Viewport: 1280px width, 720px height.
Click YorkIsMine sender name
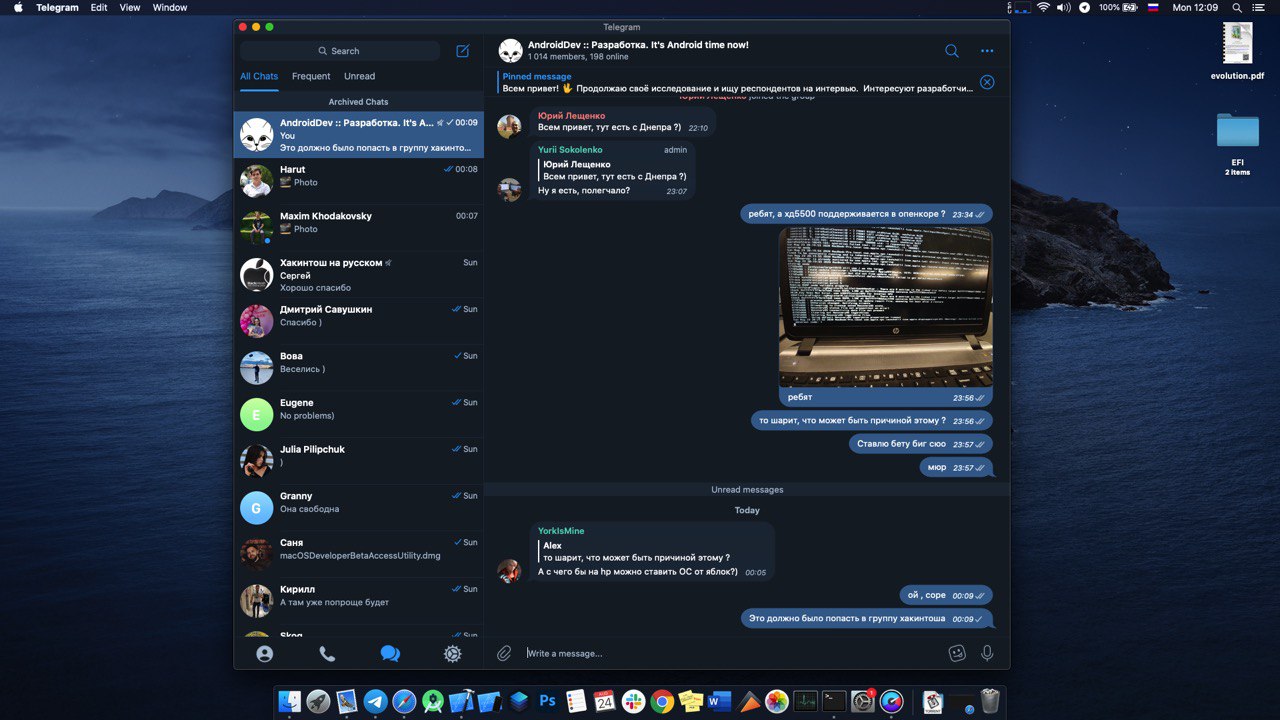click(561, 531)
